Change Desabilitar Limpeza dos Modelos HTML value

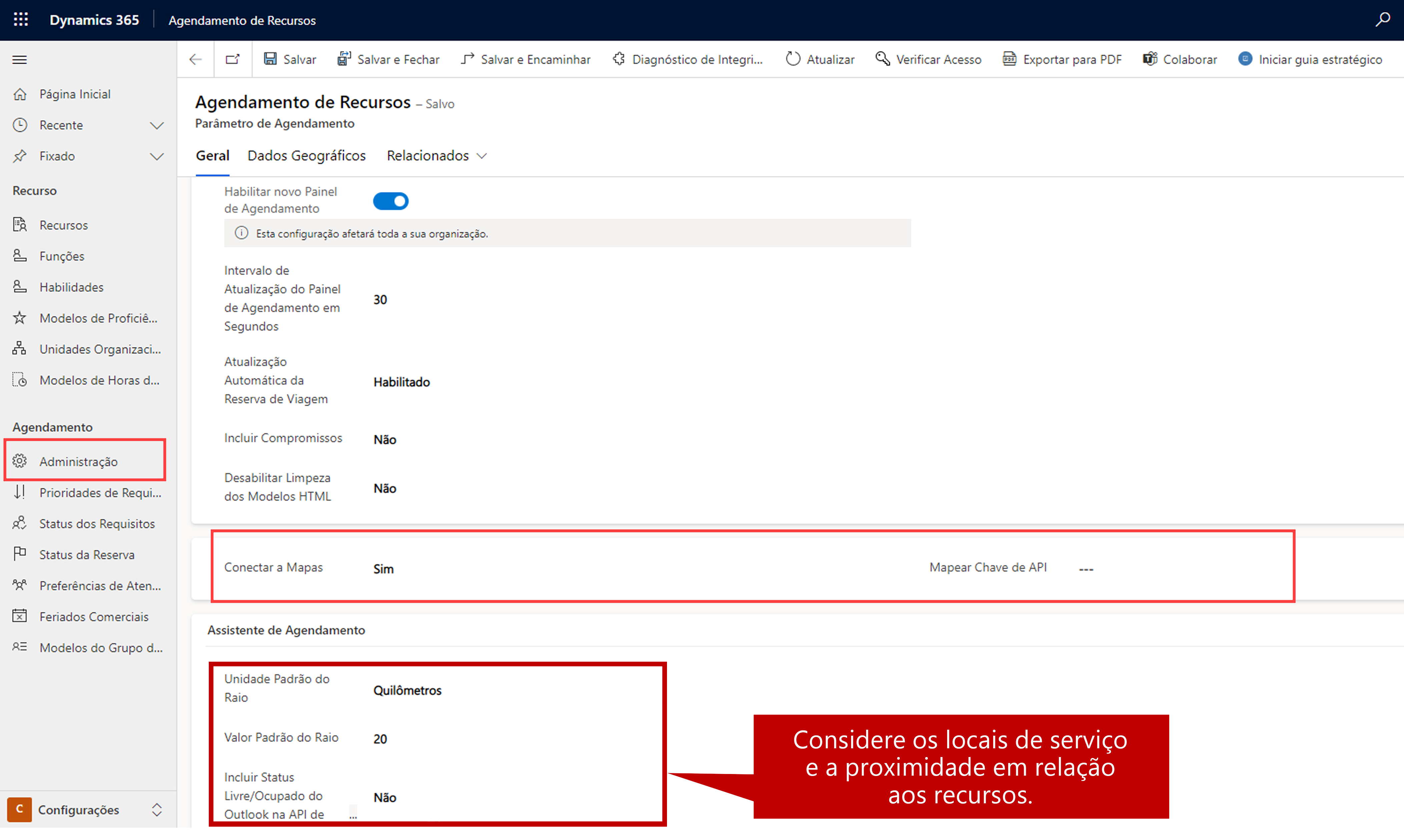click(x=385, y=488)
